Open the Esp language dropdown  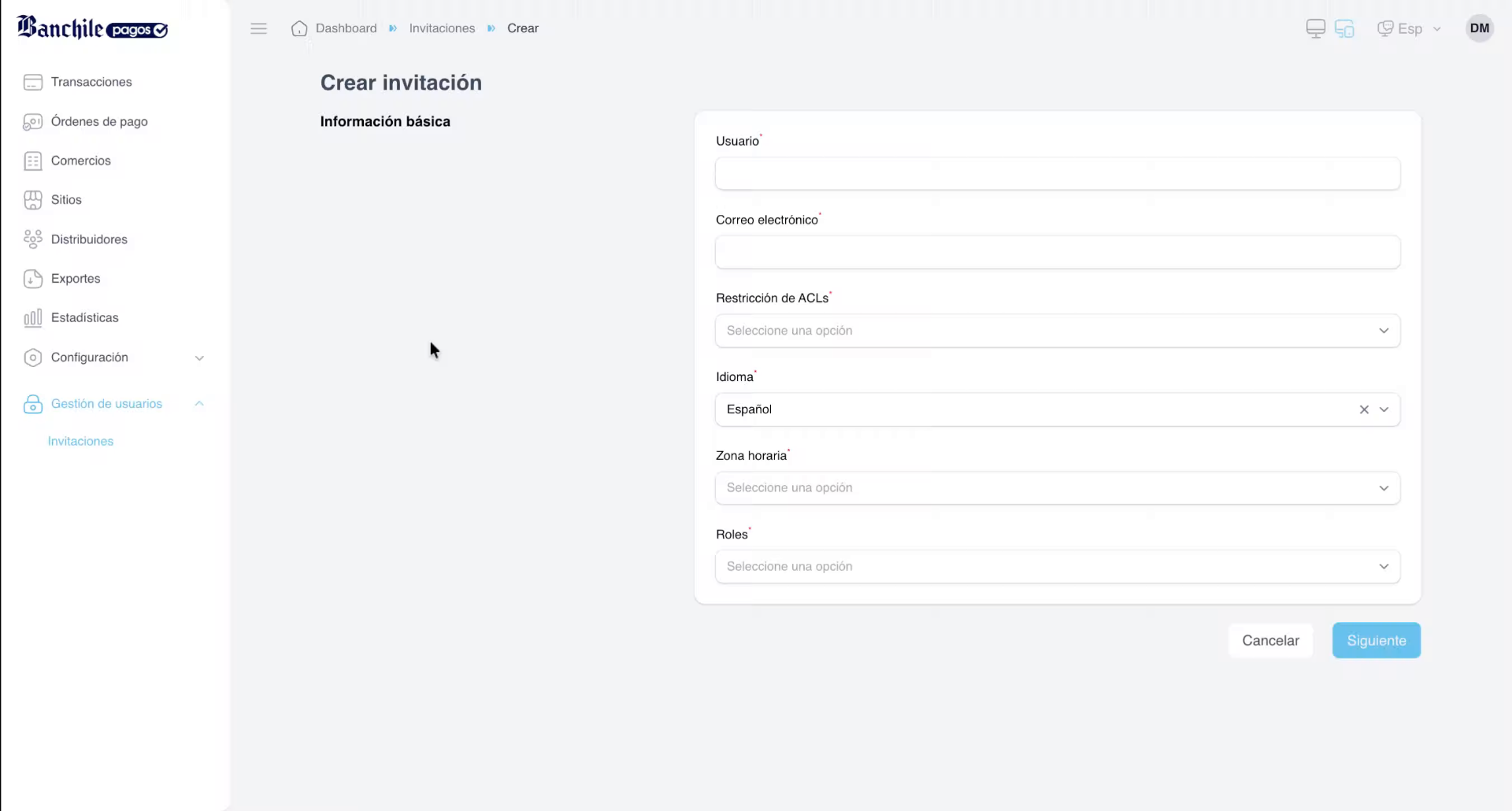(x=1409, y=28)
